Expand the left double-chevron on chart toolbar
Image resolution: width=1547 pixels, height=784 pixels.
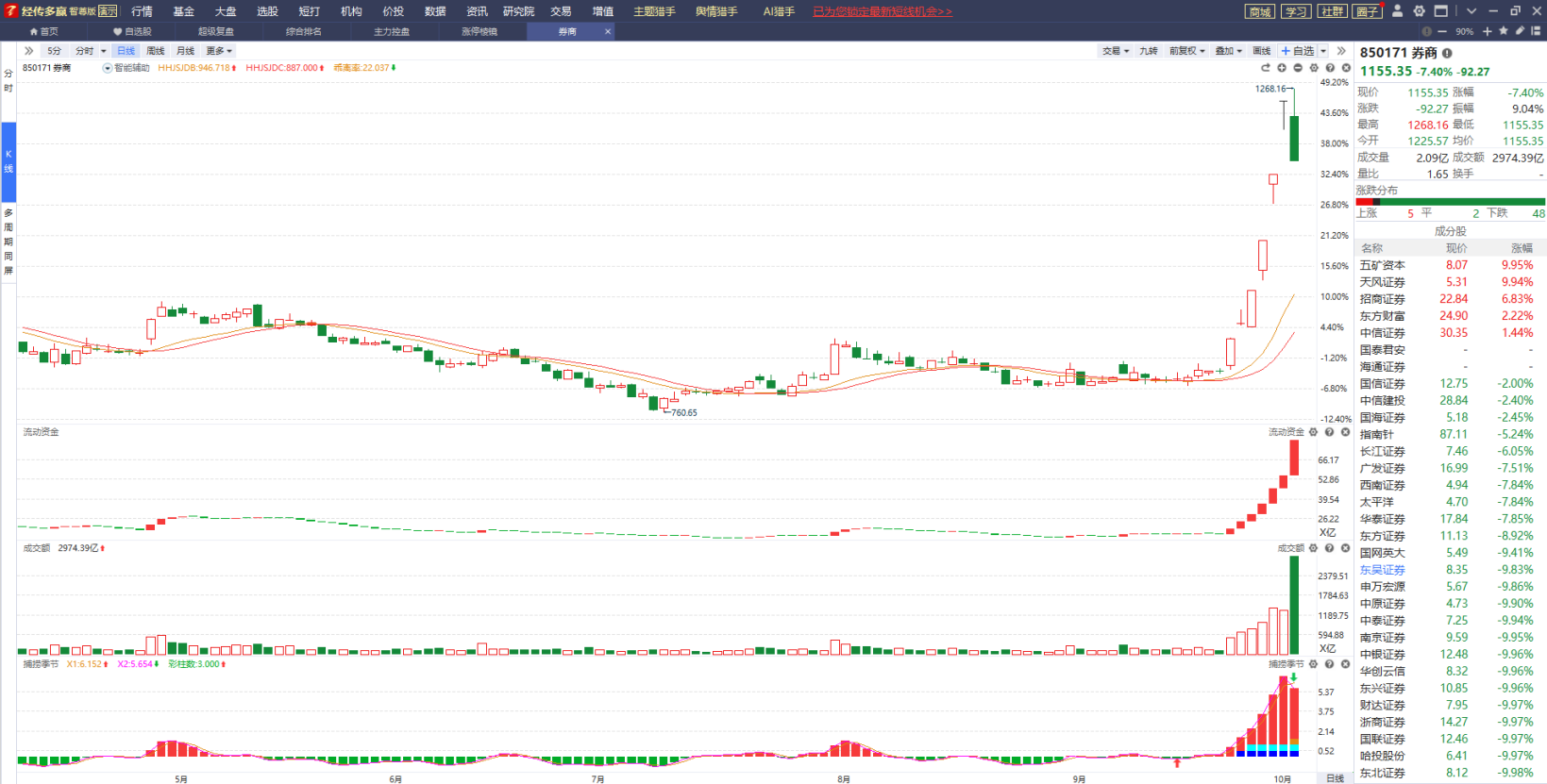click(29, 51)
